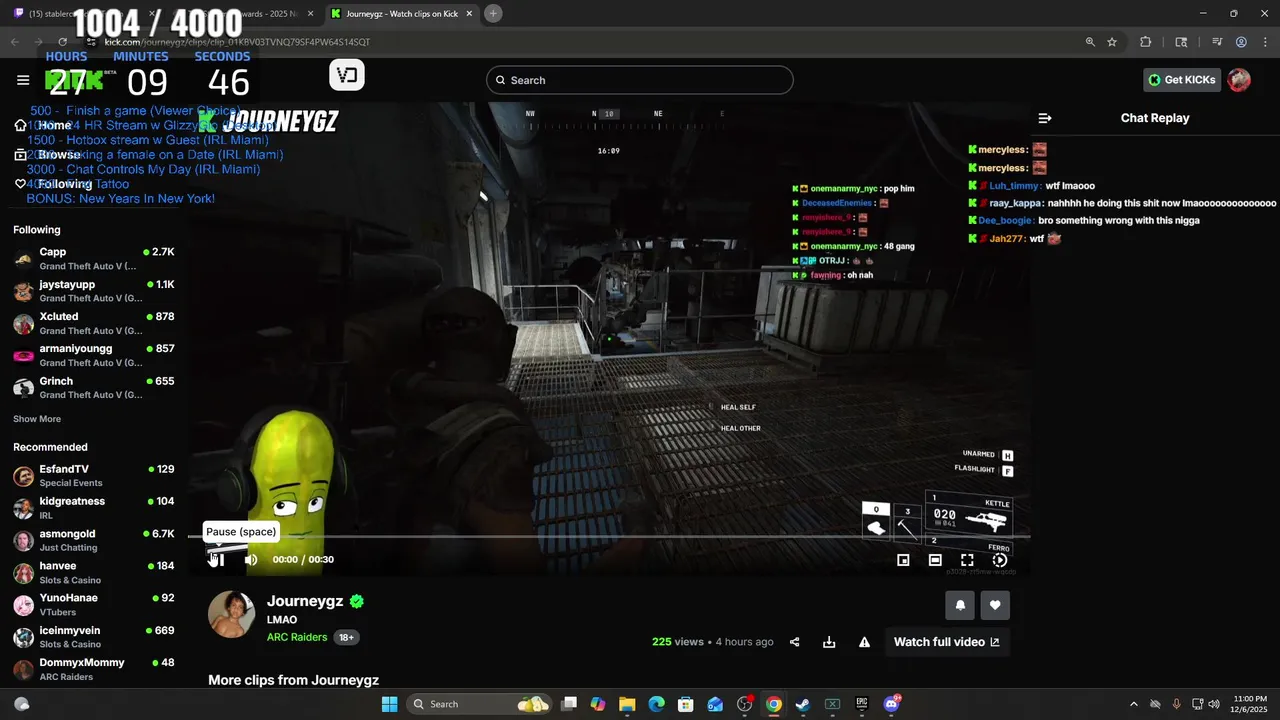This screenshot has height=720, width=1280.
Task: Open jaystayupp's channel in Following list
Action: pyautogui.click(x=94, y=291)
